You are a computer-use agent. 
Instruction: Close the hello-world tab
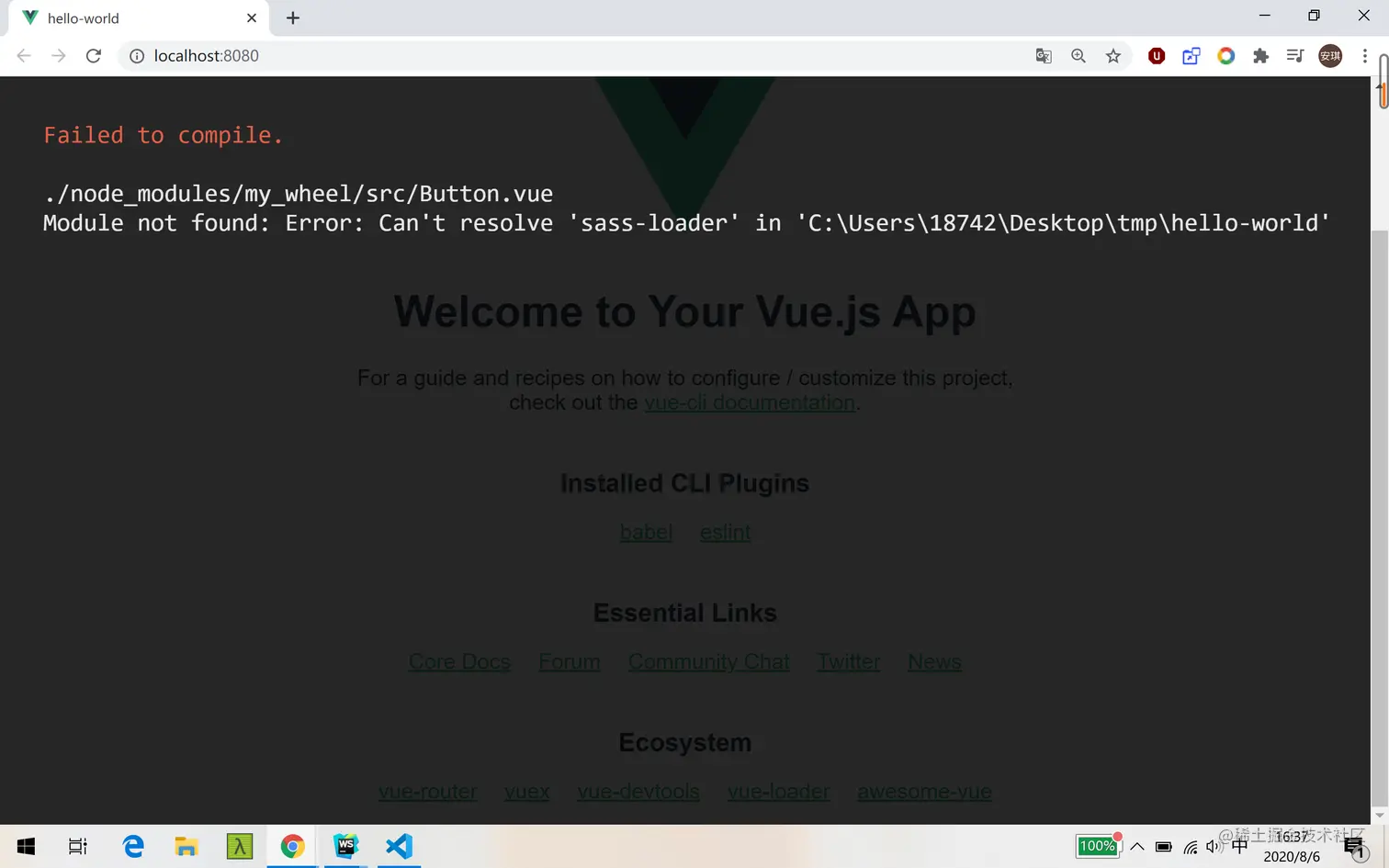(252, 17)
